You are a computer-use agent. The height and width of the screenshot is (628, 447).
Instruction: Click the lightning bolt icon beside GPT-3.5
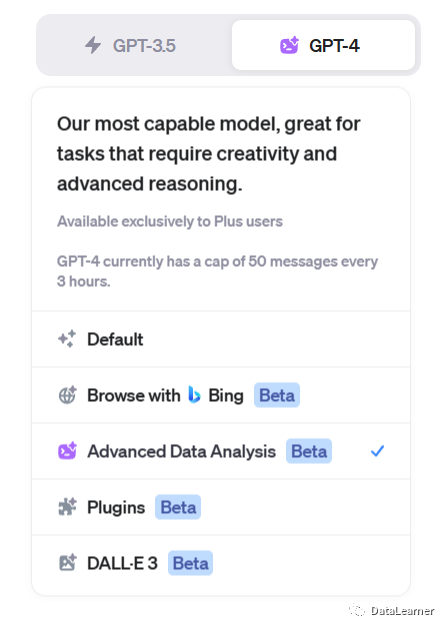click(93, 45)
